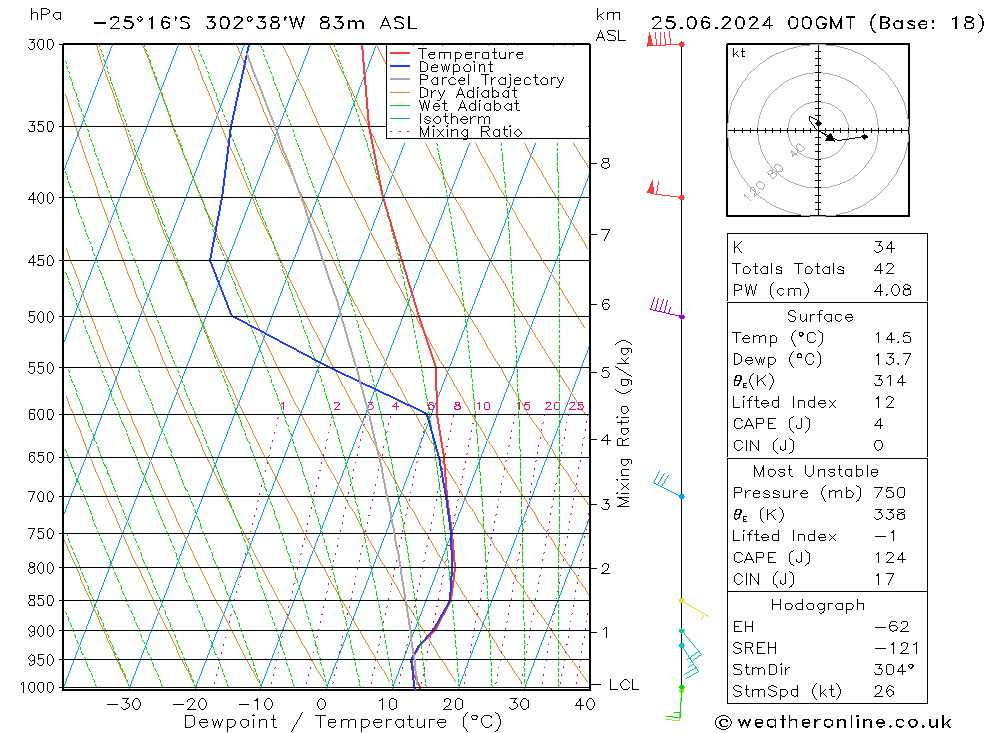This screenshot has width=1000, height=733.
Task: Click the Wet Adiabat legend entry
Action: [x=469, y=106]
